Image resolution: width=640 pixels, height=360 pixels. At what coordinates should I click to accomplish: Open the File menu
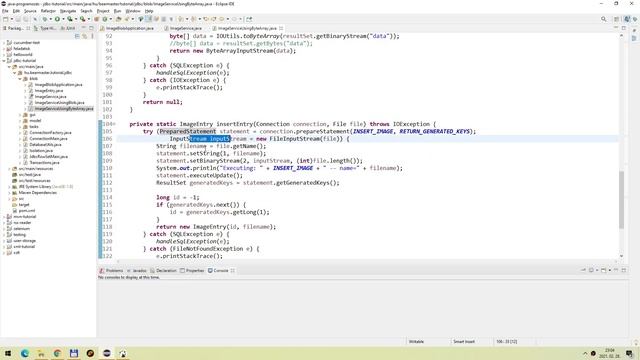point(5,11)
